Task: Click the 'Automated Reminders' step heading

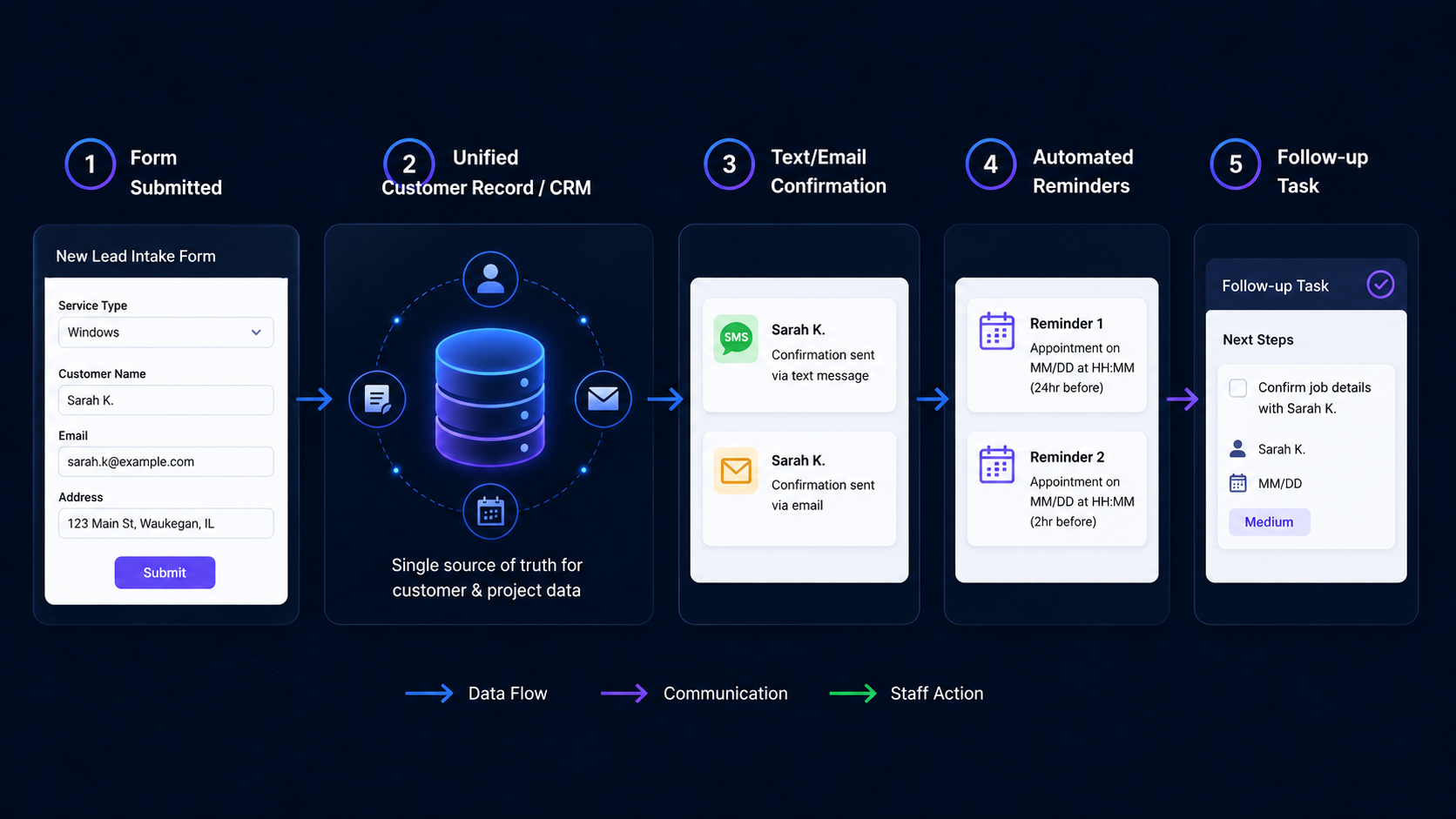Action: click(1082, 171)
